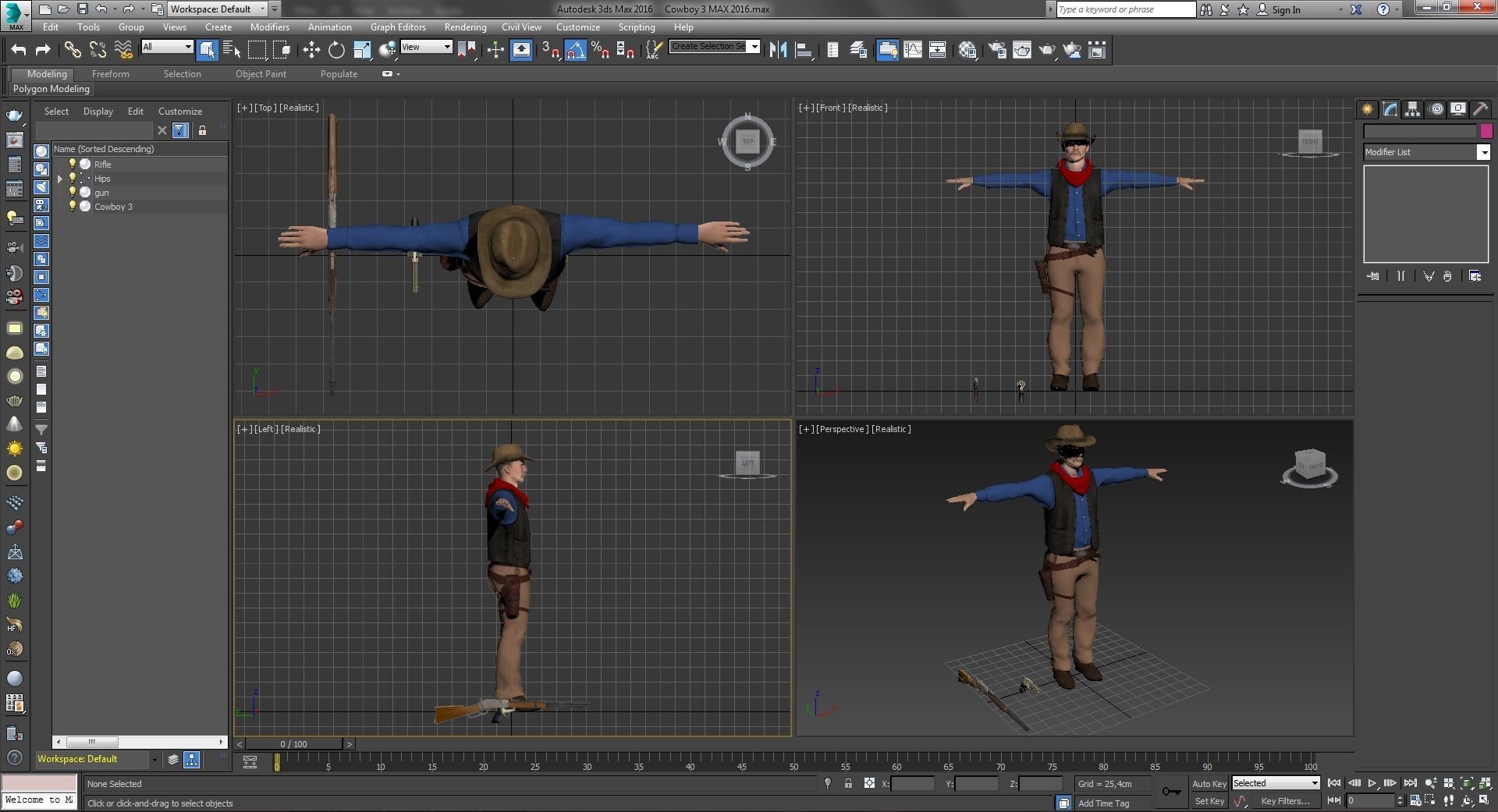This screenshot has width=1498, height=812.
Task: Switch to the Hierarchy panel tab
Action: [1412, 109]
